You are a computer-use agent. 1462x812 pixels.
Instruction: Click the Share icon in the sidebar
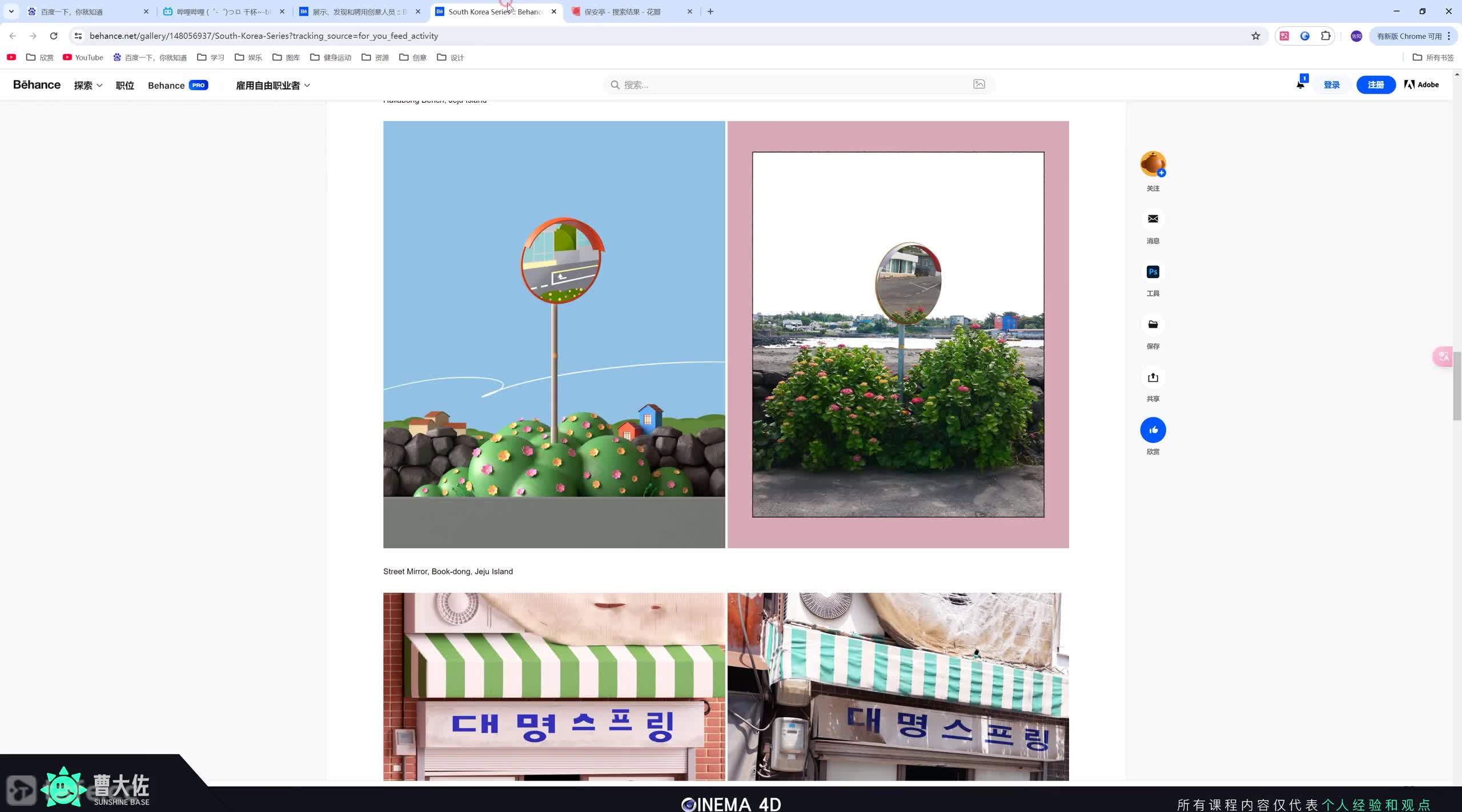1152,377
